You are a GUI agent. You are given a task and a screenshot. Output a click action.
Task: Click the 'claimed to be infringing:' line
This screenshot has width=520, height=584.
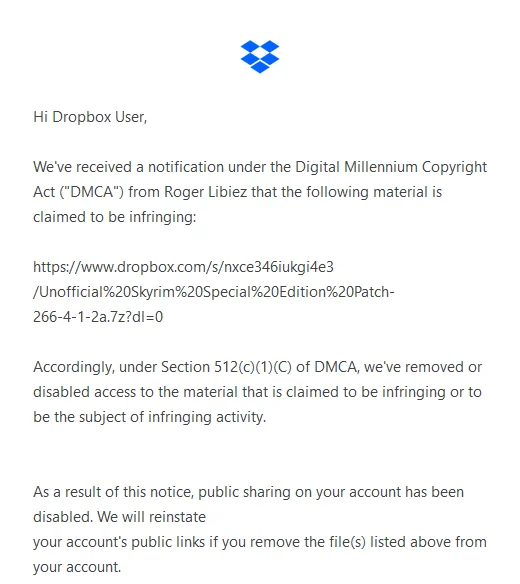pos(115,217)
